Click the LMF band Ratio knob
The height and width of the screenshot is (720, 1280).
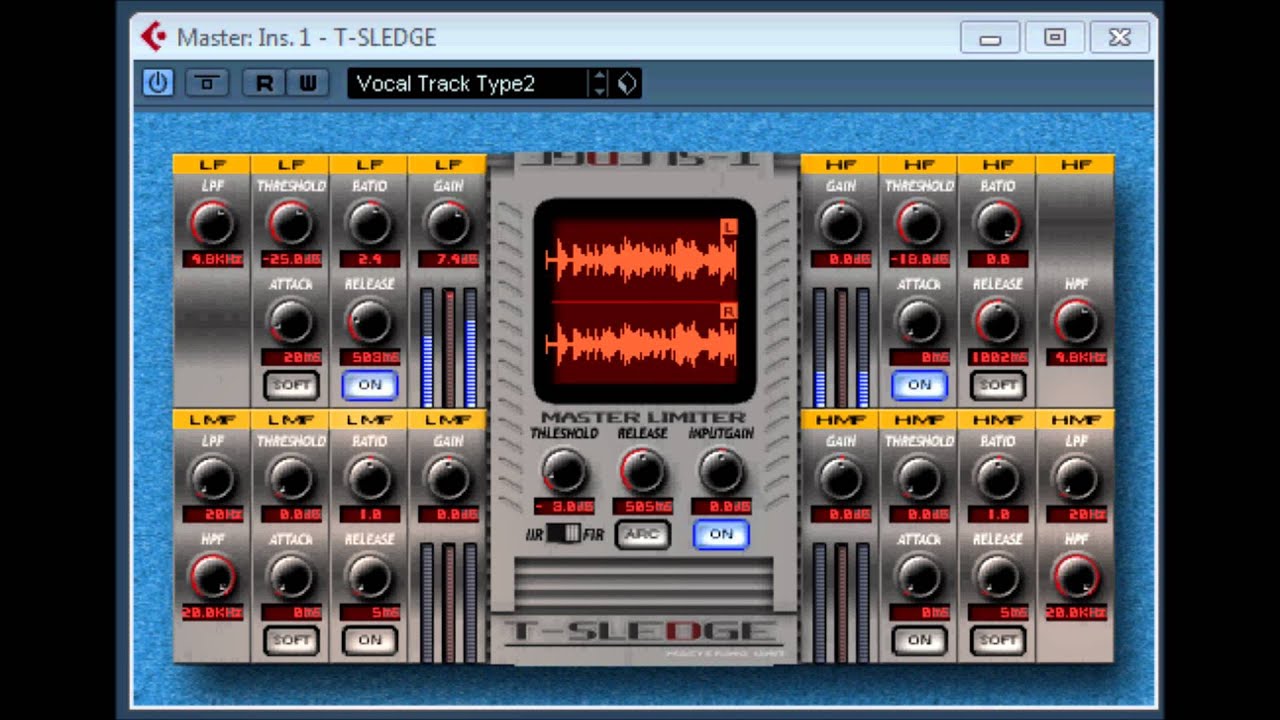click(x=370, y=478)
